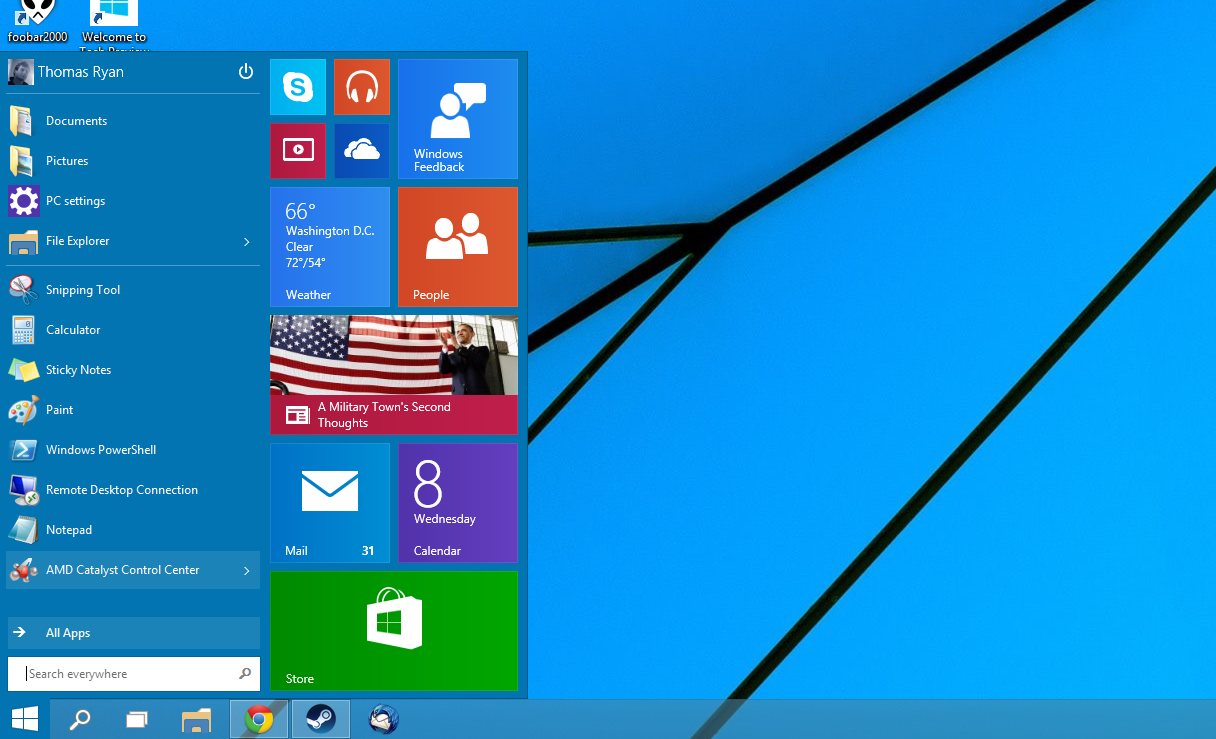Open the Military Town news tile
Image resolution: width=1216 pixels, height=739 pixels.
[394, 375]
